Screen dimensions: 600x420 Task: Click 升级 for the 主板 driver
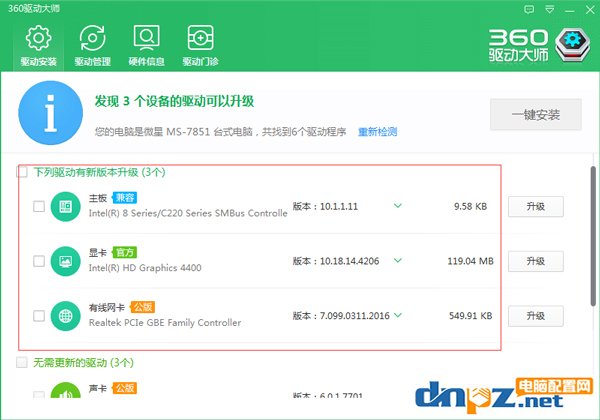[x=536, y=207]
